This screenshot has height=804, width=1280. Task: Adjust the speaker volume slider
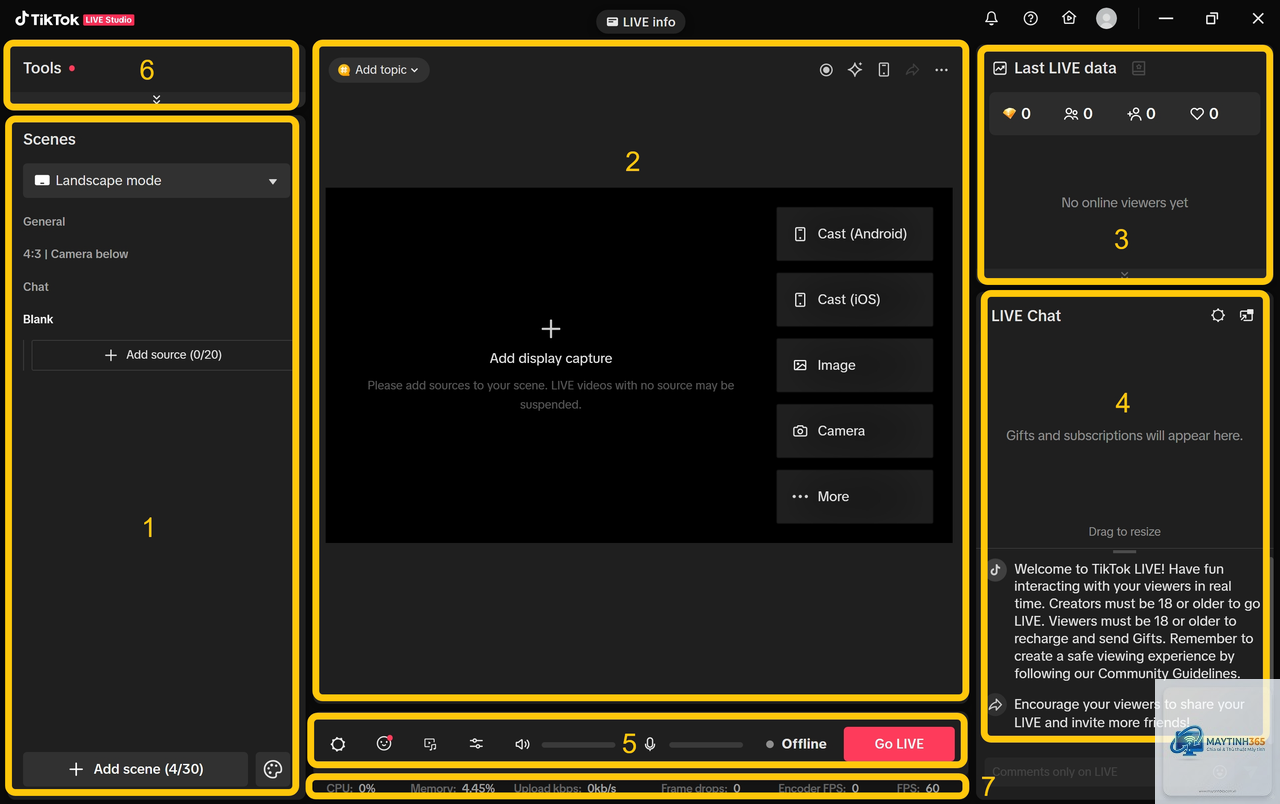578,744
